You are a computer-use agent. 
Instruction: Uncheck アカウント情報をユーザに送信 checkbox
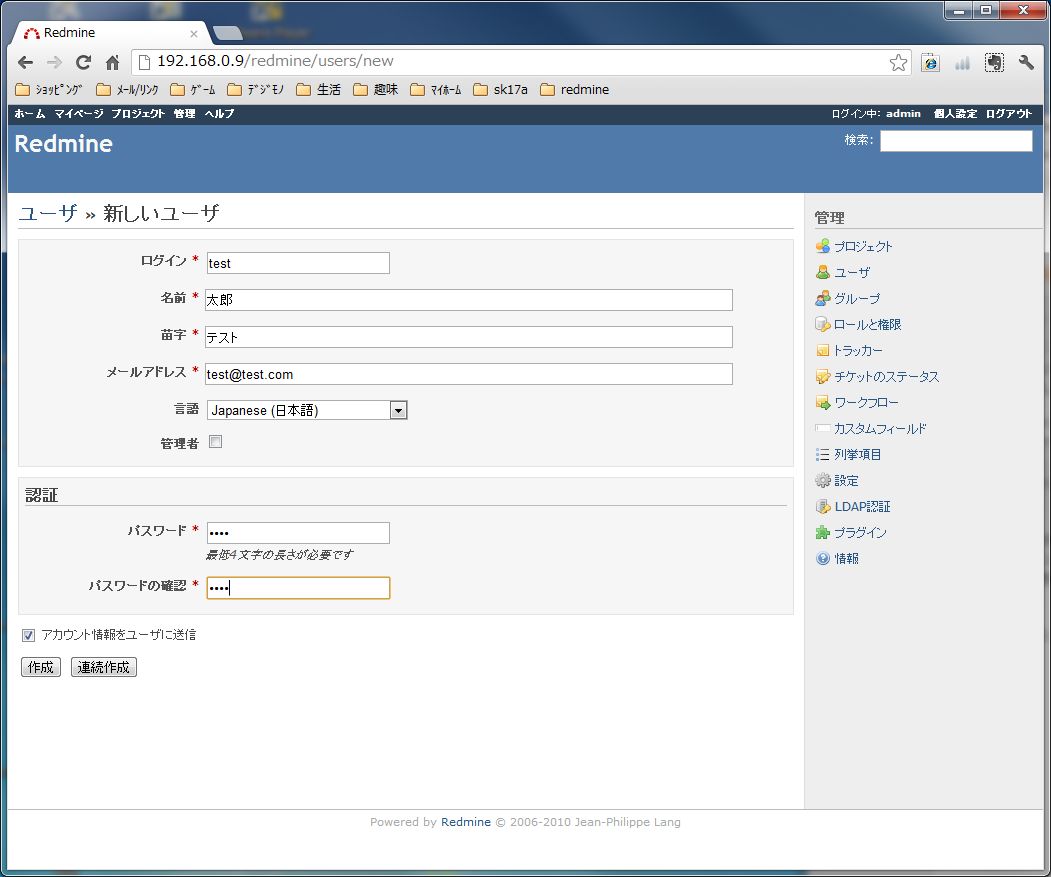pos(28,635)
